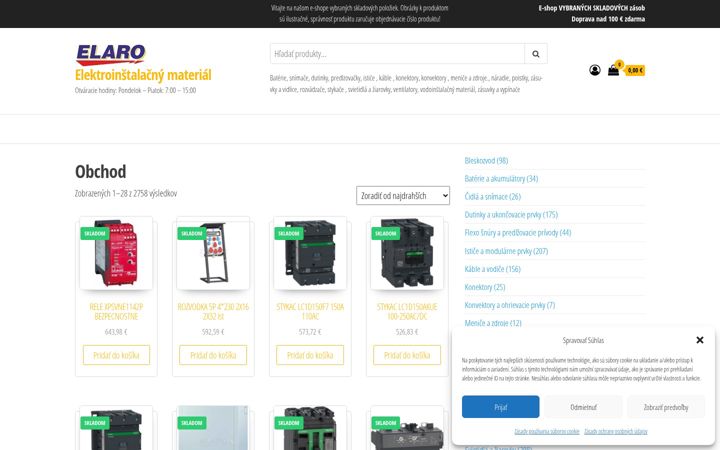Focus the product search field

pyautogui.click(x=397, y=54)
